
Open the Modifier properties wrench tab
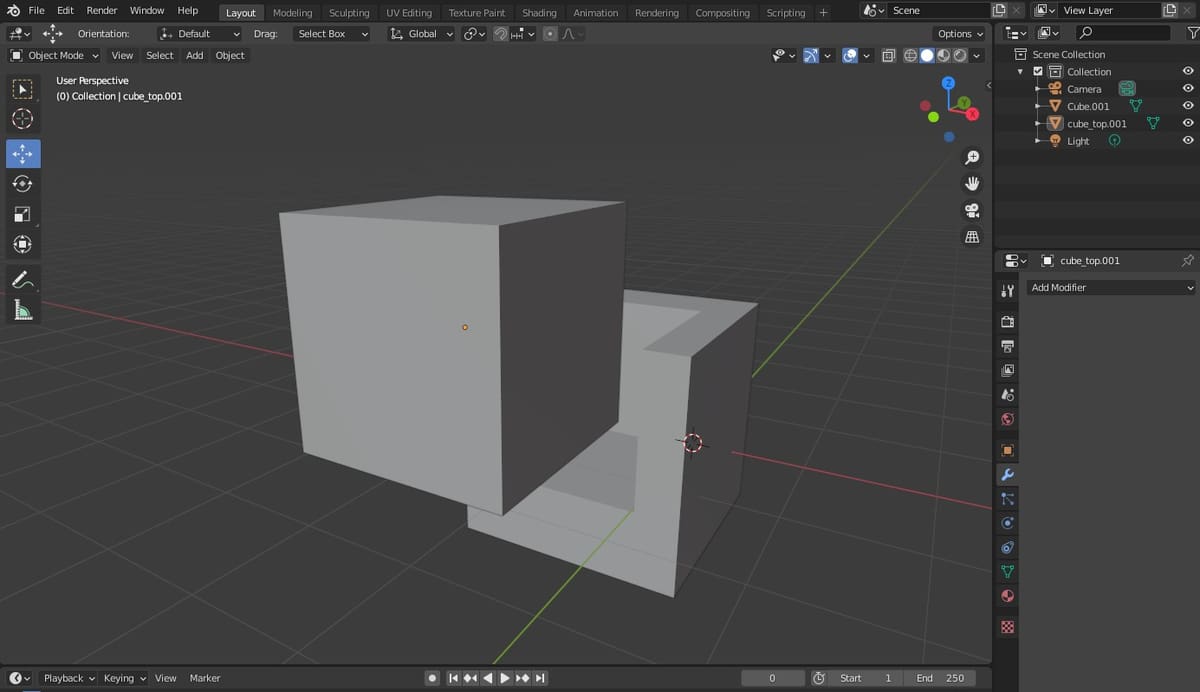[1007, 474]
